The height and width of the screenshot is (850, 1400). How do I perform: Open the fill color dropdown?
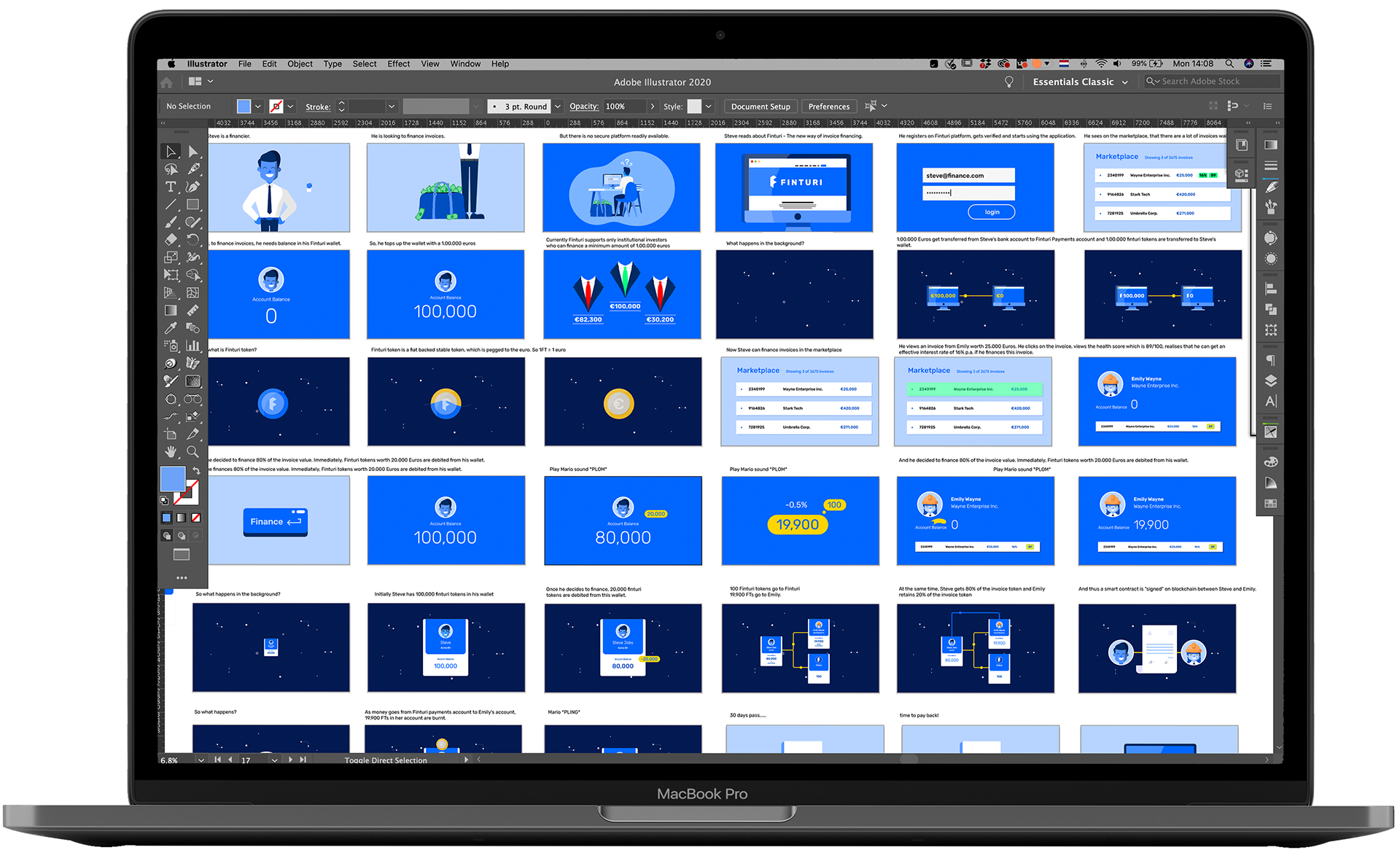pos(257,106)
